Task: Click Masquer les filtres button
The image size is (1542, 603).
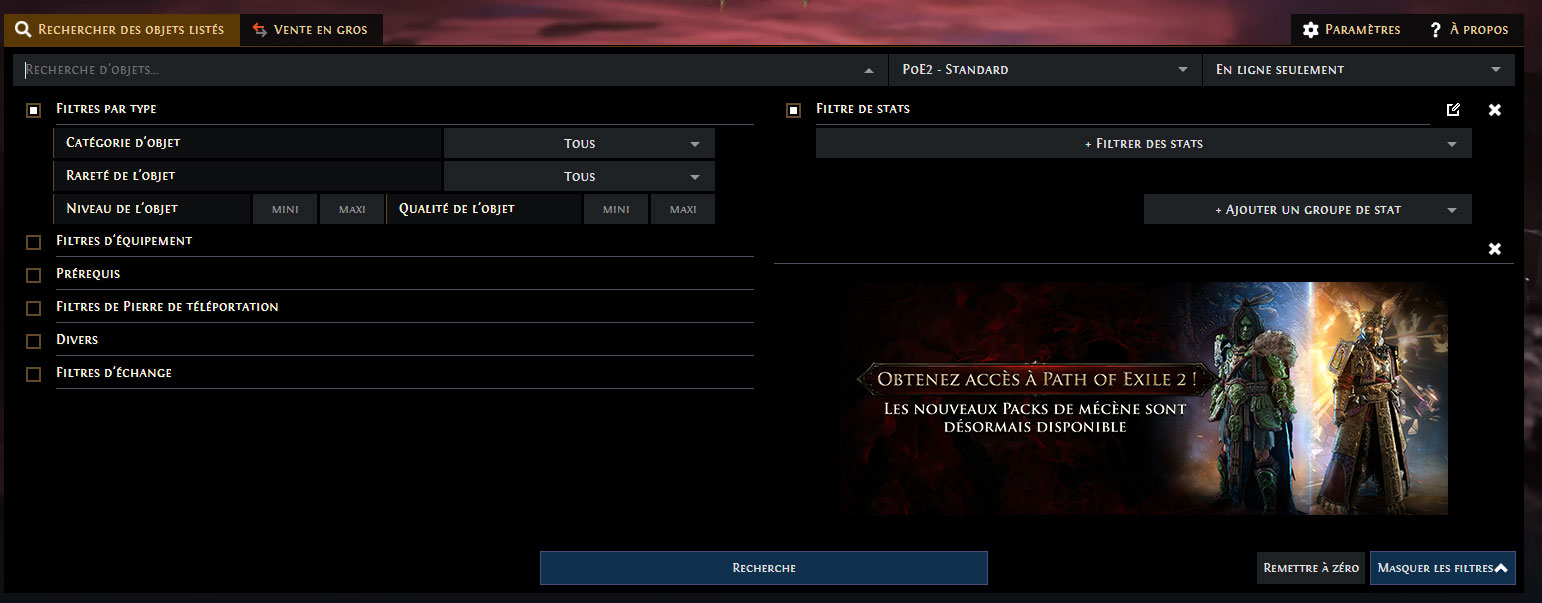Action: [1443, 568]
